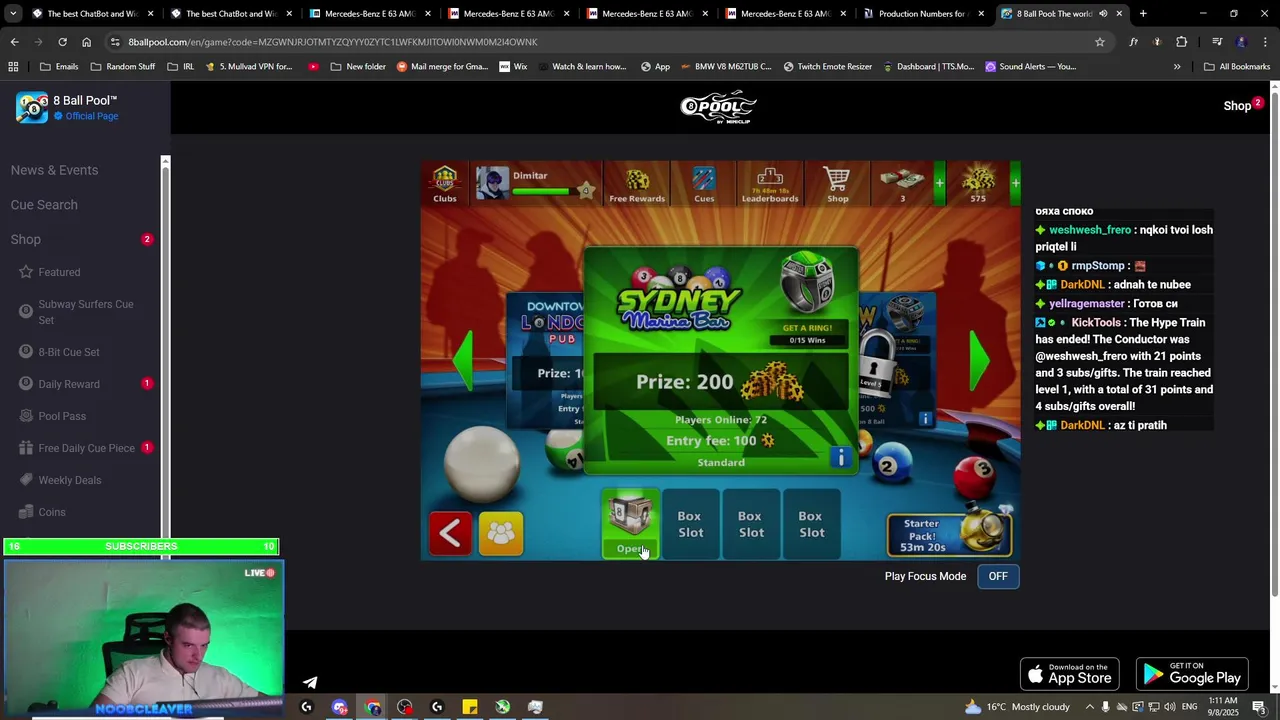Open Random Stuff bookmark folder
The width and height of the screenshot is (1280, 720).
pos(123,67)
